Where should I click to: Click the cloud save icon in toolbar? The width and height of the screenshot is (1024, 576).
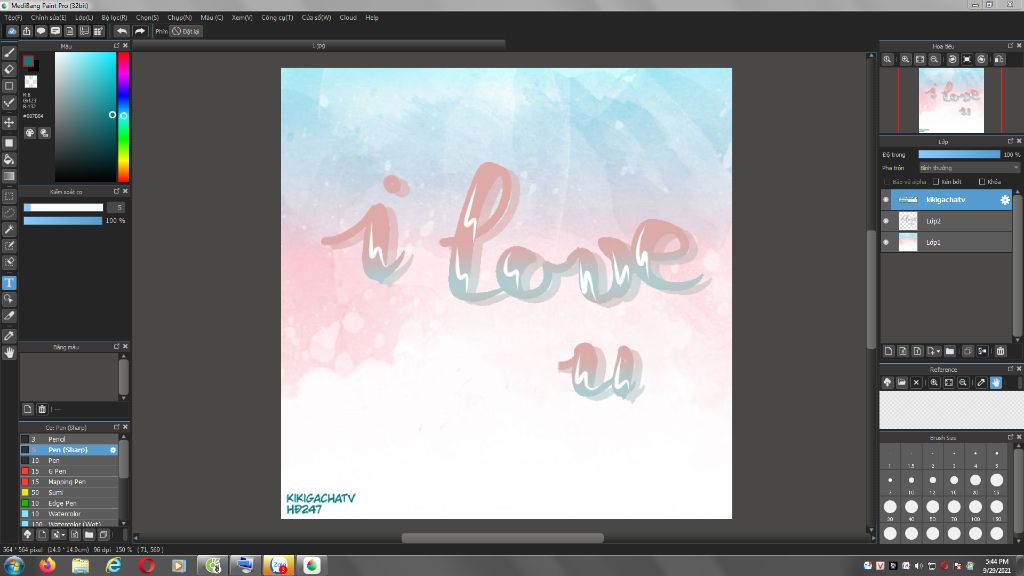12,31
